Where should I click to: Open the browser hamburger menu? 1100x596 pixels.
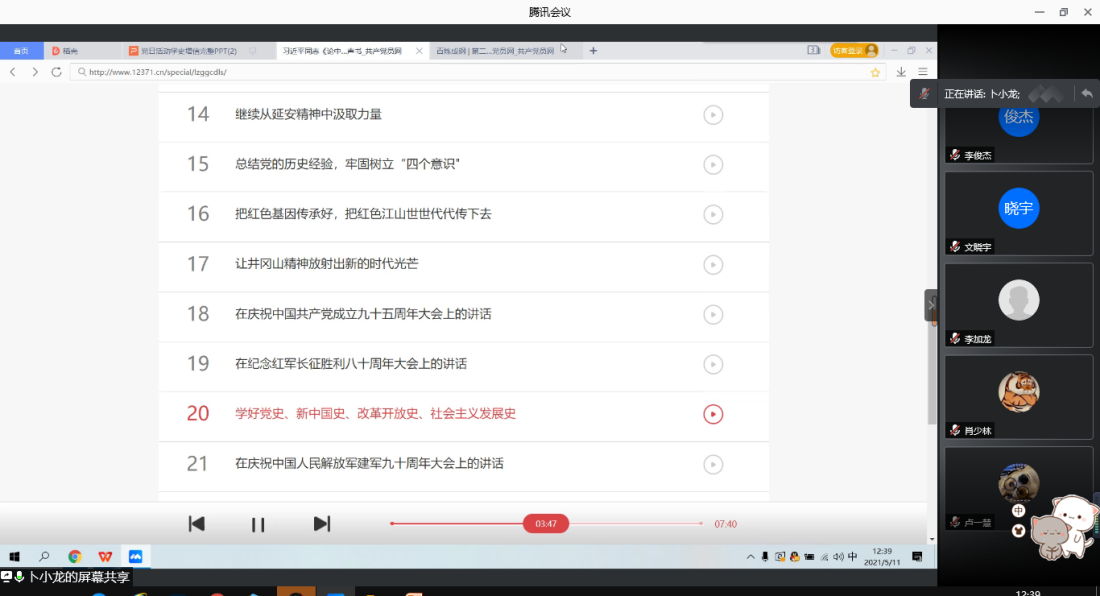point(923,72)
